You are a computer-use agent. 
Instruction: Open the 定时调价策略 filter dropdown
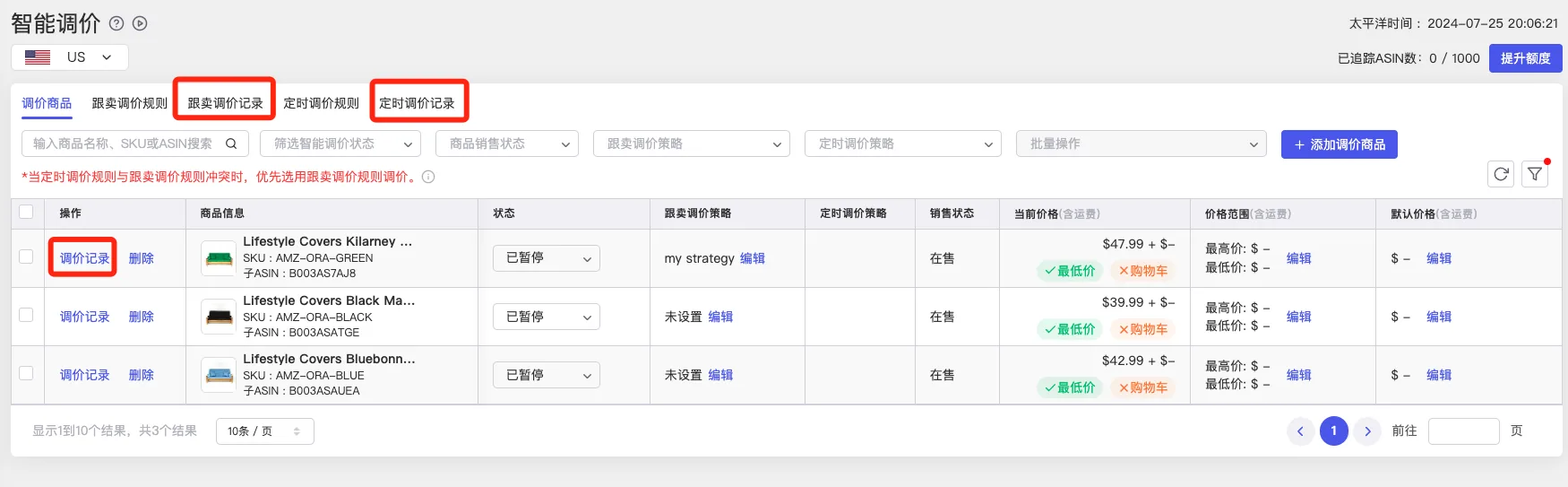click(903, 143)
